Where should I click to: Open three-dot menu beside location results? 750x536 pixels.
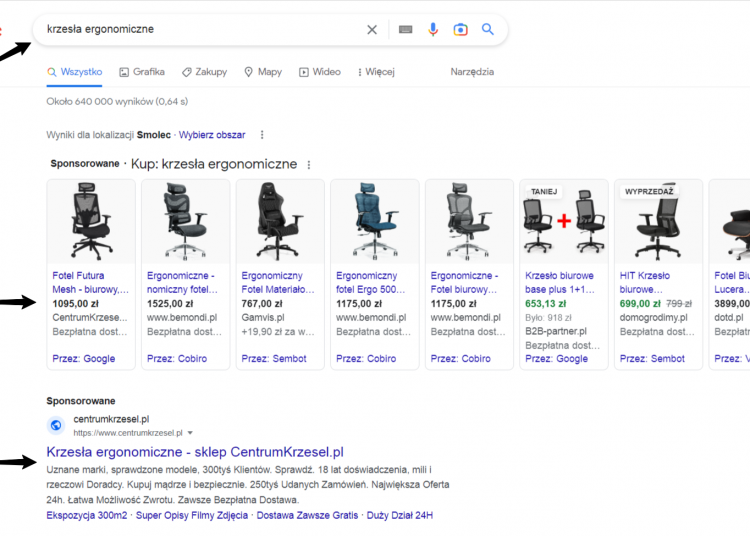[262, 135]
